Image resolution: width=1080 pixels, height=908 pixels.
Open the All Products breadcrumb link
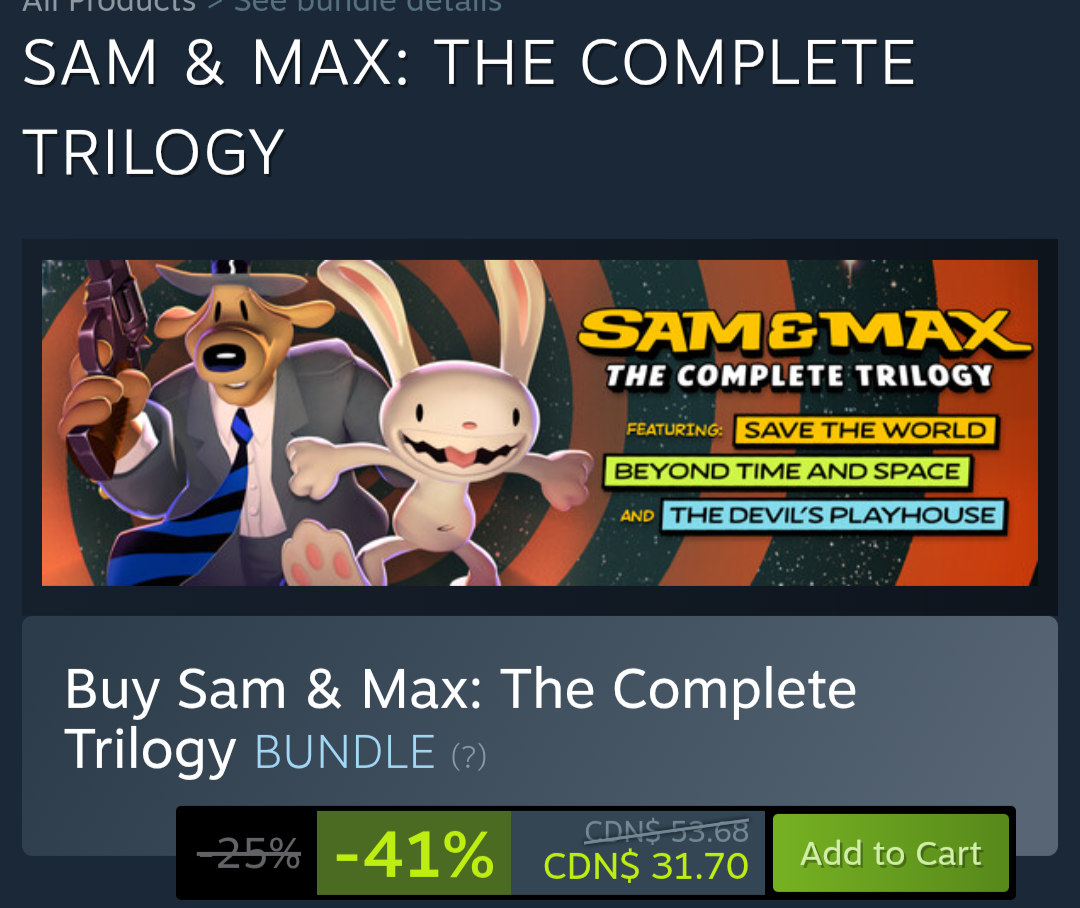109,6
